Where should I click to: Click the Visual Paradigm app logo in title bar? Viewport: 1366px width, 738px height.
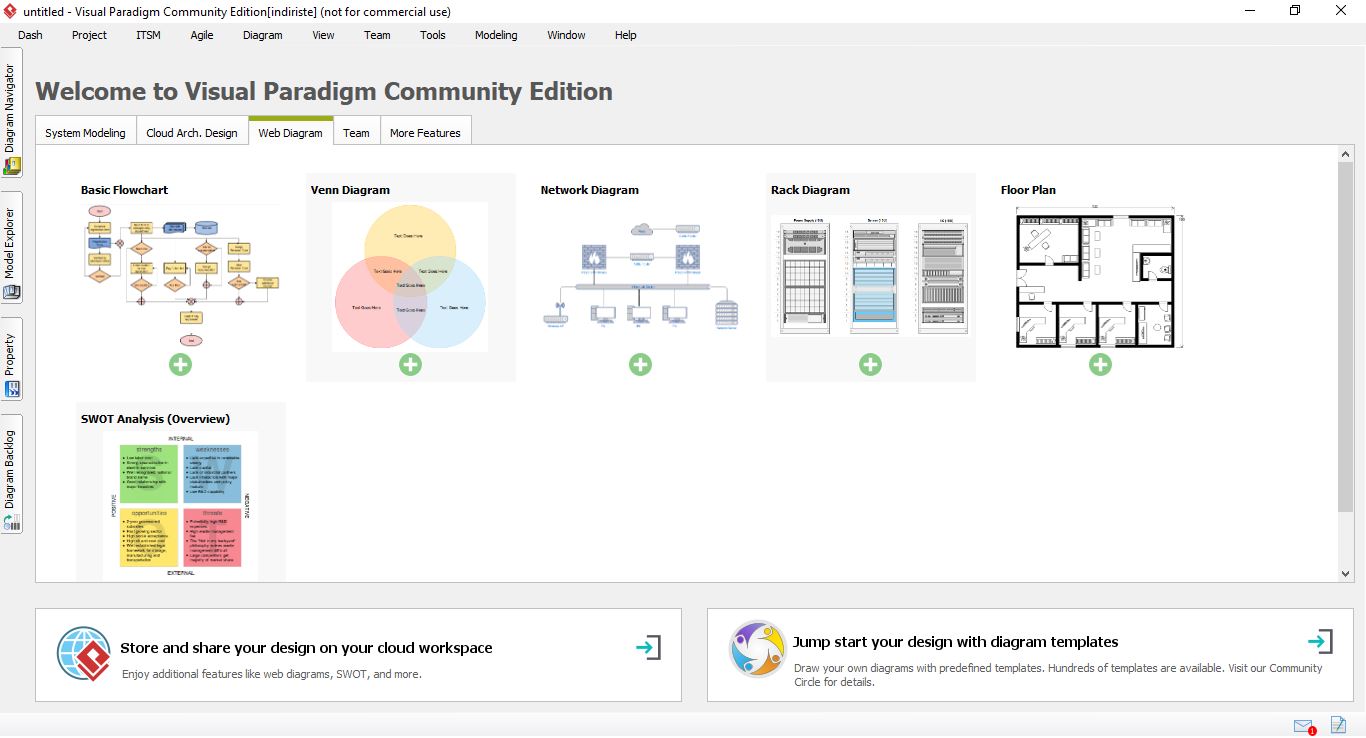10,11
